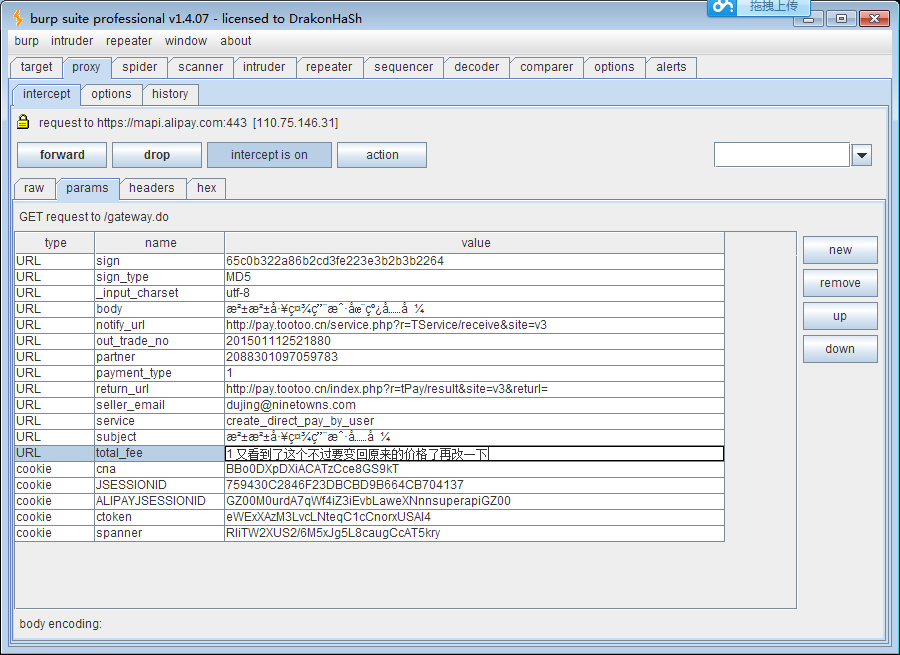Open the history sub-tab
The width and height of the screenshot is (900, 655).
tap(170, 94)
